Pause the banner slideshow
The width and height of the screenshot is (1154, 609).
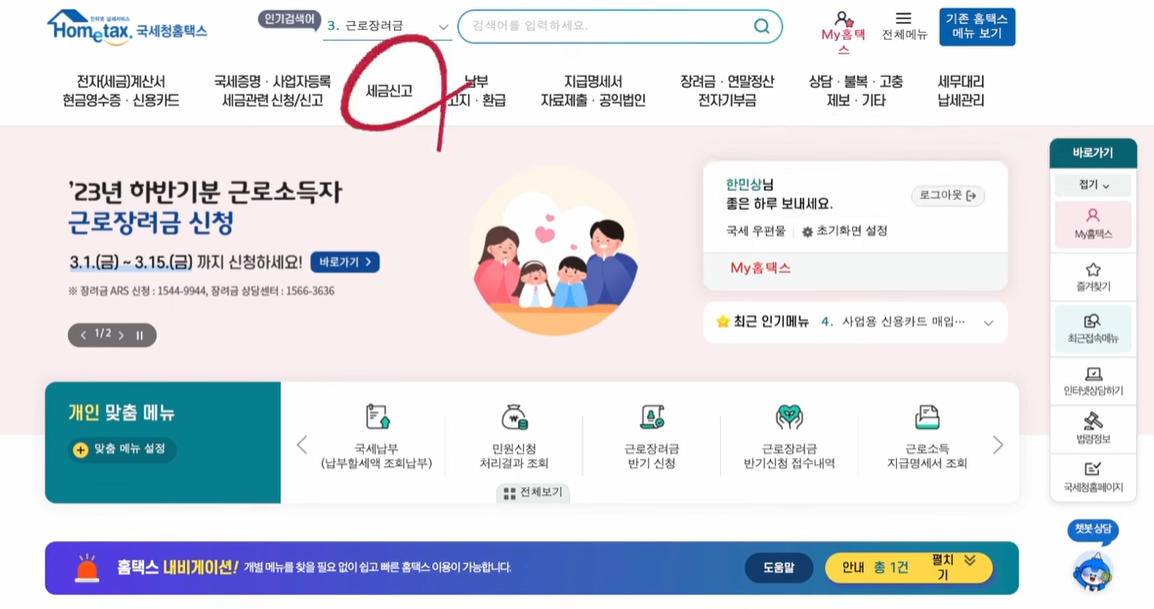click(x=139, y=335)
